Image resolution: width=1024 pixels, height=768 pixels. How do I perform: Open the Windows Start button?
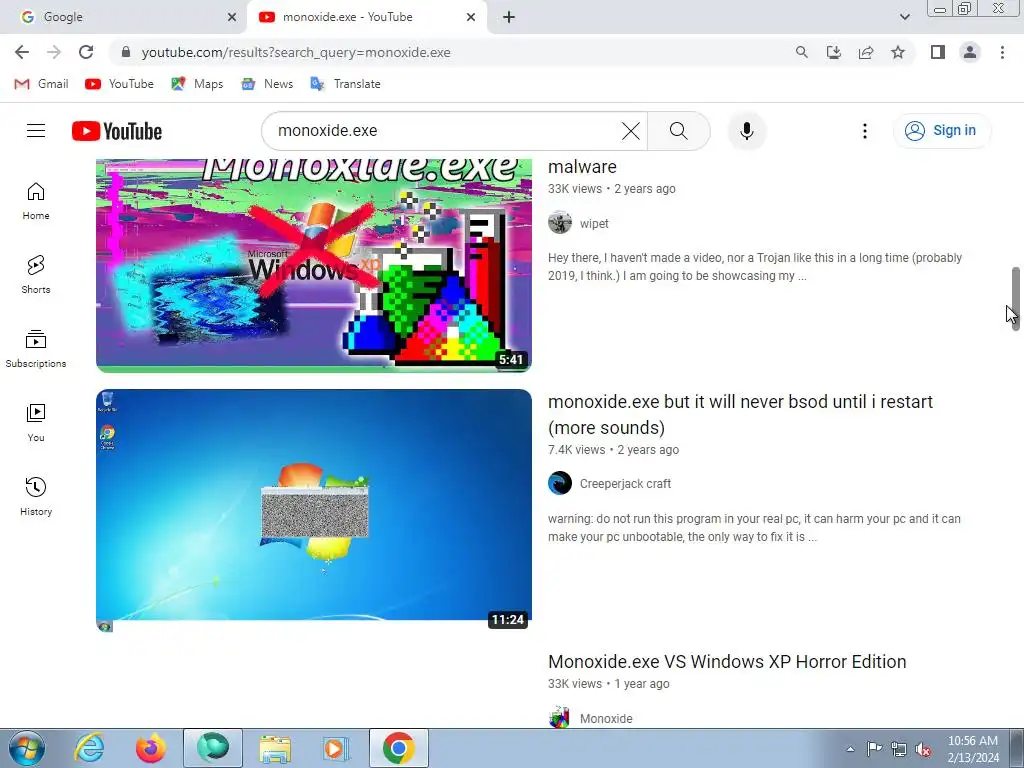(x=26, y=748)
